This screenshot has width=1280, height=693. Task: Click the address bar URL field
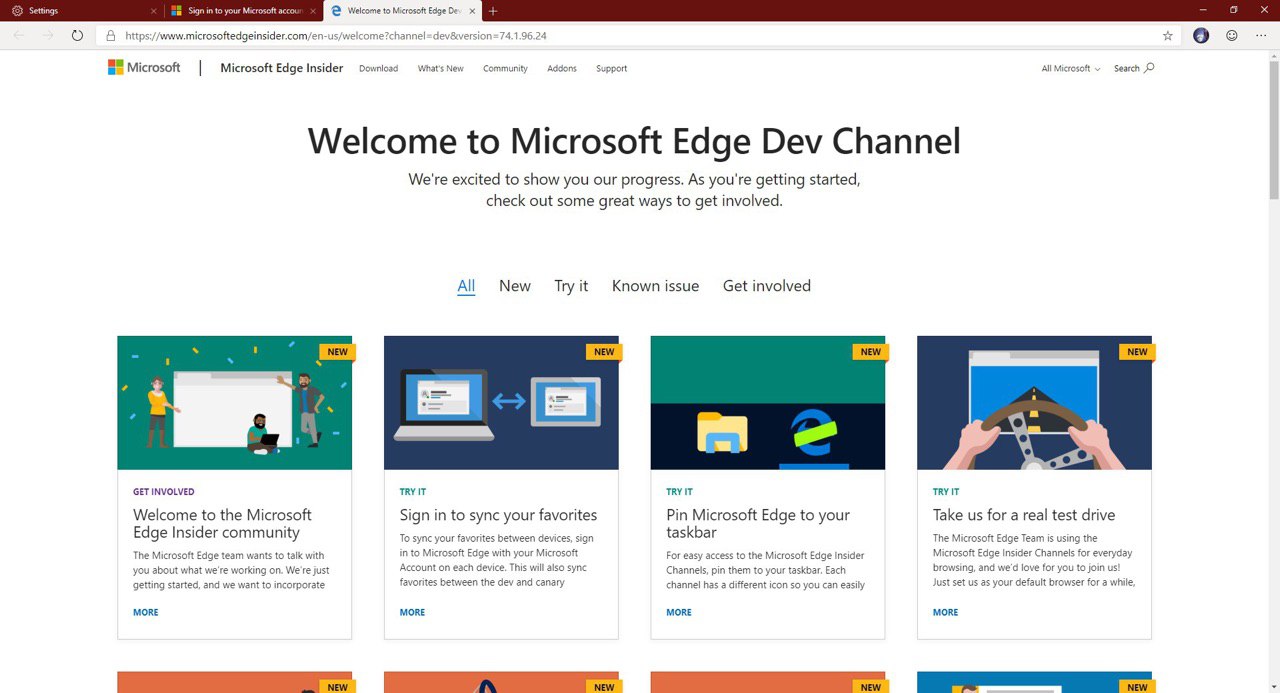(x=640, y=35)
